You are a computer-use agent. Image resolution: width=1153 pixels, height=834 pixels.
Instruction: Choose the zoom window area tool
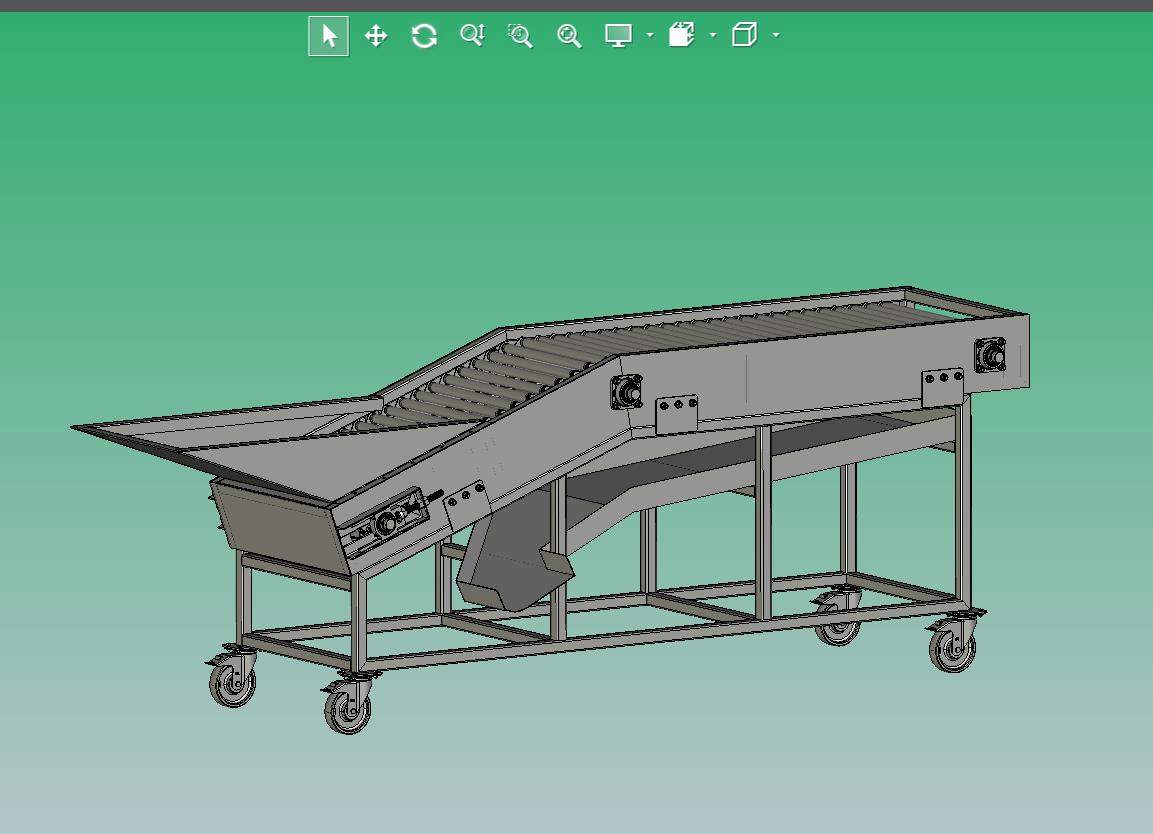(520, 35)
